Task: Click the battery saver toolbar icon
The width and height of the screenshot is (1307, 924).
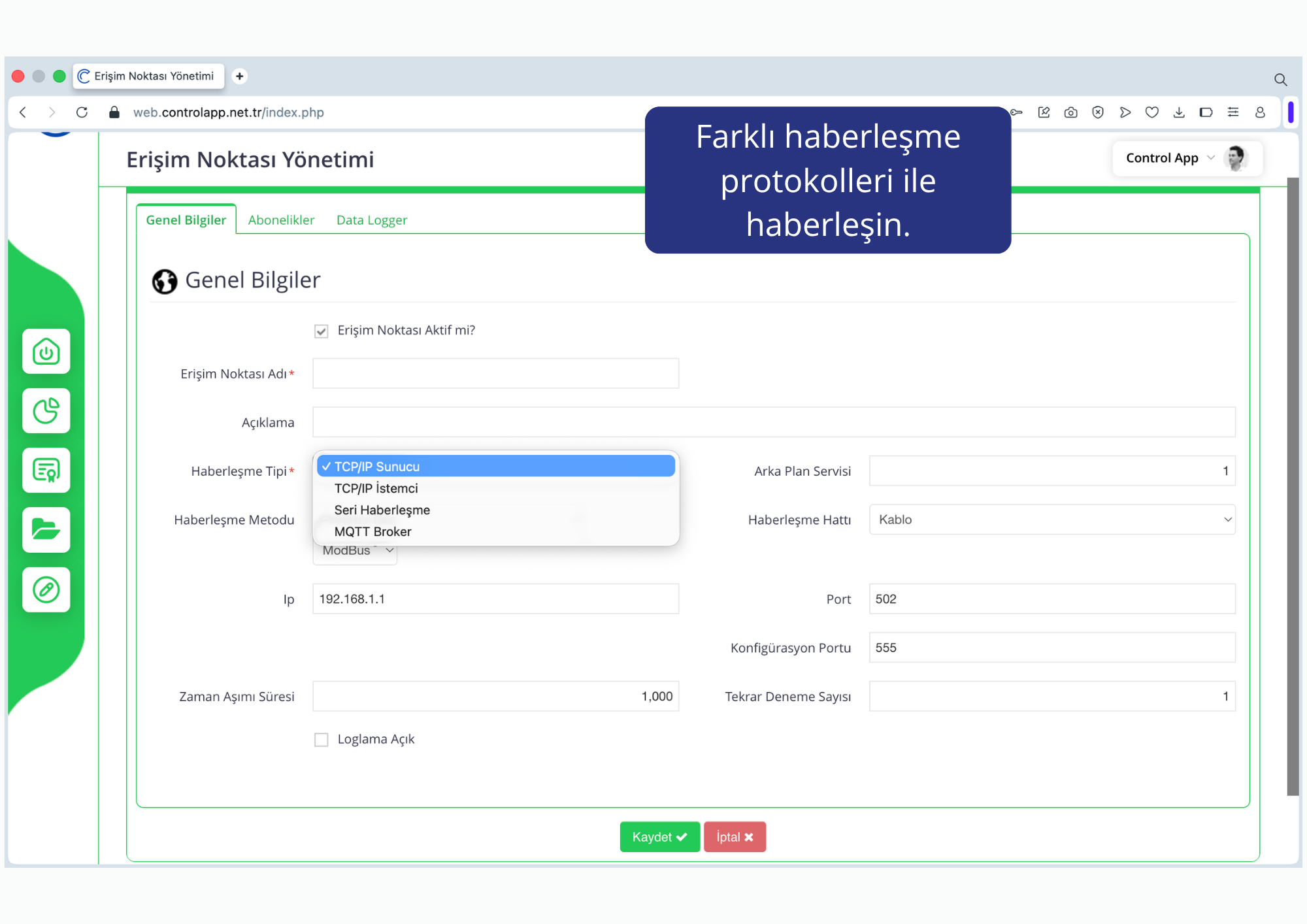Action: point(1206,112)
